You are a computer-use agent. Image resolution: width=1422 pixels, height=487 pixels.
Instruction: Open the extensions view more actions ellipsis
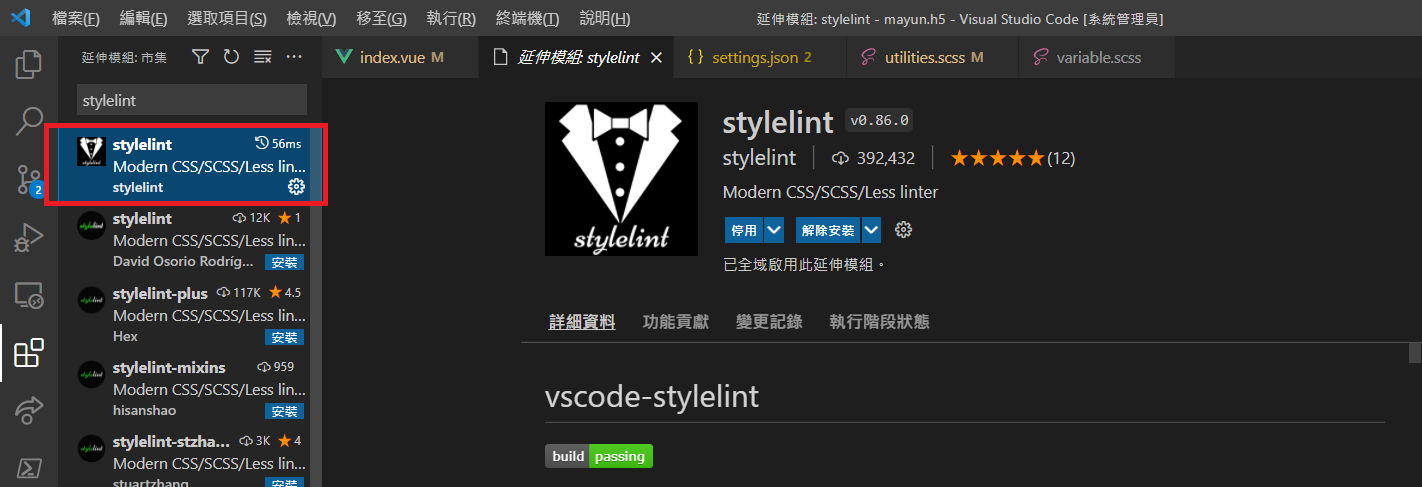coord(294,57)
